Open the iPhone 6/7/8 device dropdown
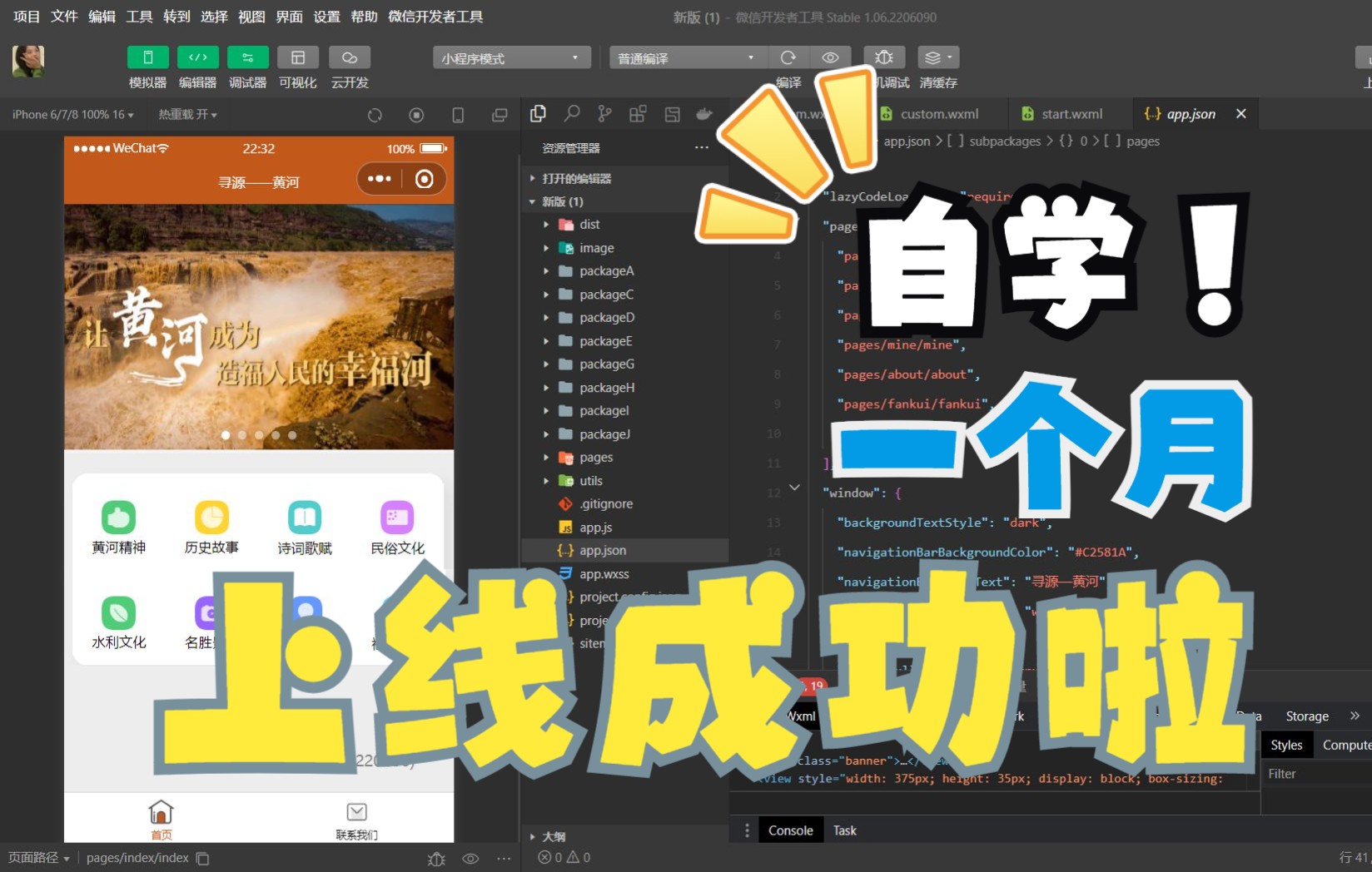This screenshot has height=872, width=1372. click(x=71, y=114)
